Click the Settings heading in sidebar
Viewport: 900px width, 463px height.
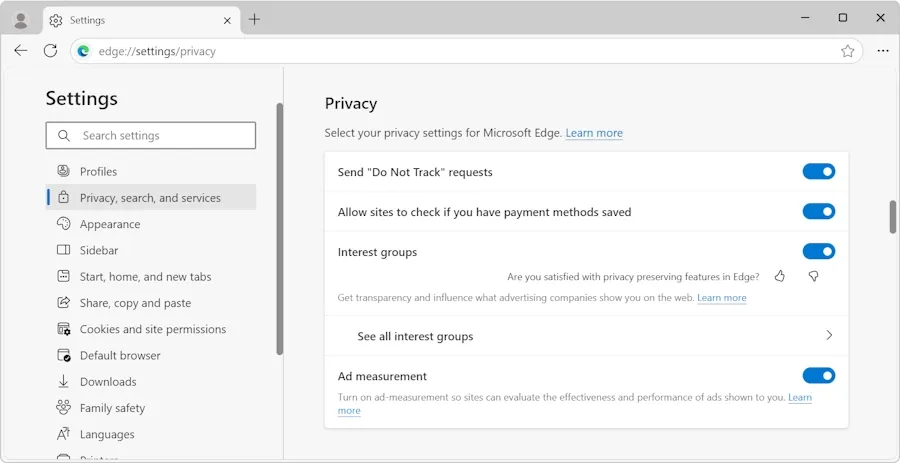[82, 98]
